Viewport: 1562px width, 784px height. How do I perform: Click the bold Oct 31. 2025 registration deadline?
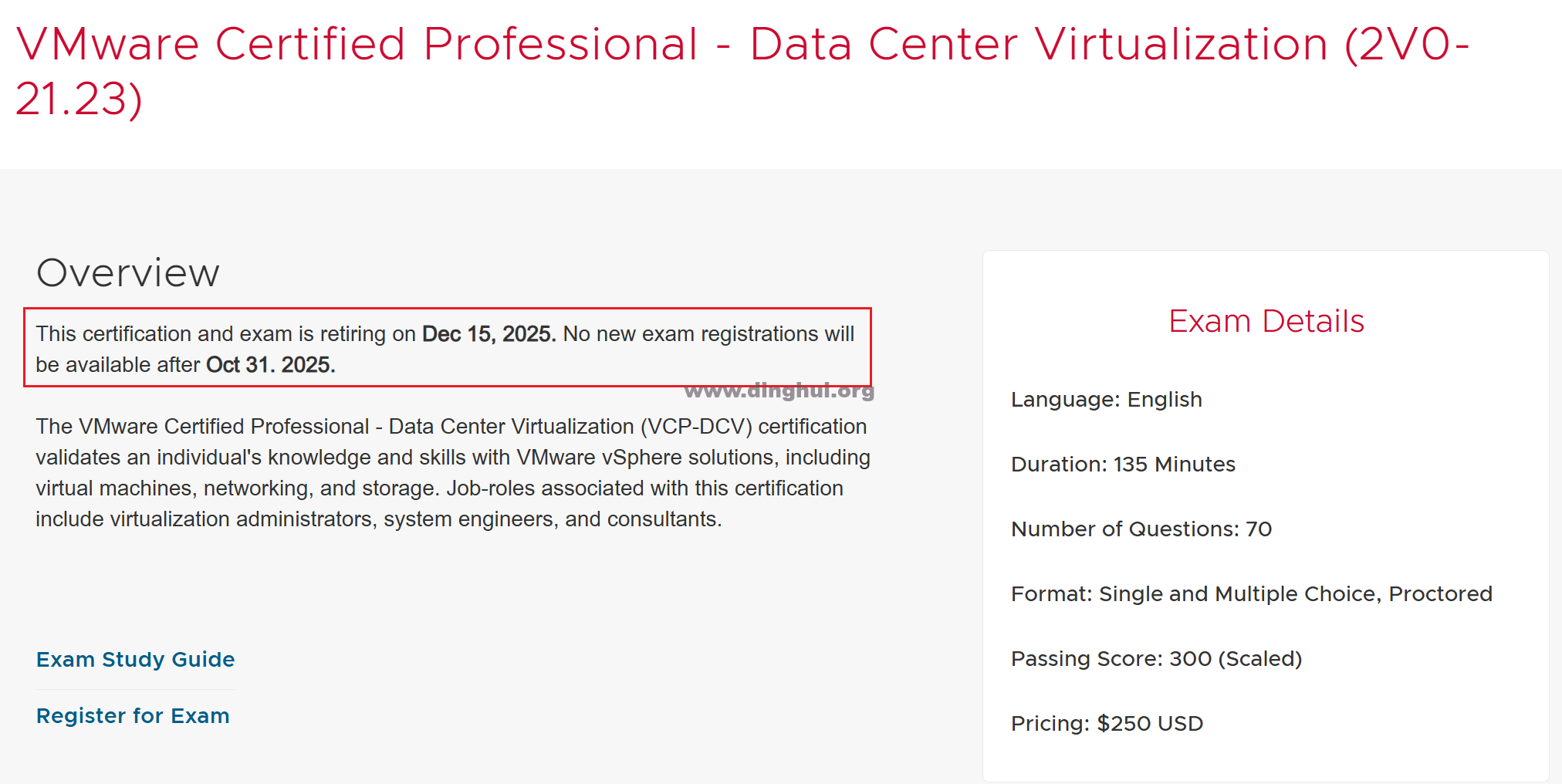pyautogui.click(x=270, y=365)
